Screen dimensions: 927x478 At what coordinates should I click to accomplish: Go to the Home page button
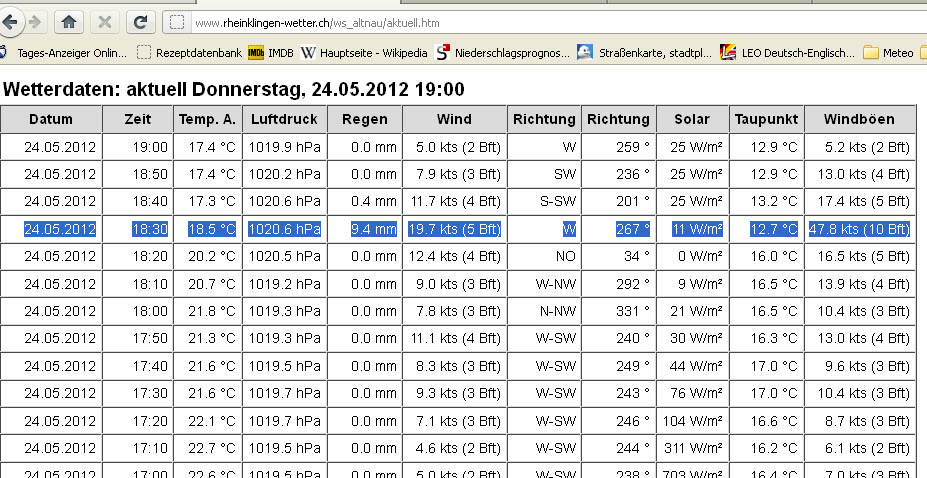coord(69,22)
